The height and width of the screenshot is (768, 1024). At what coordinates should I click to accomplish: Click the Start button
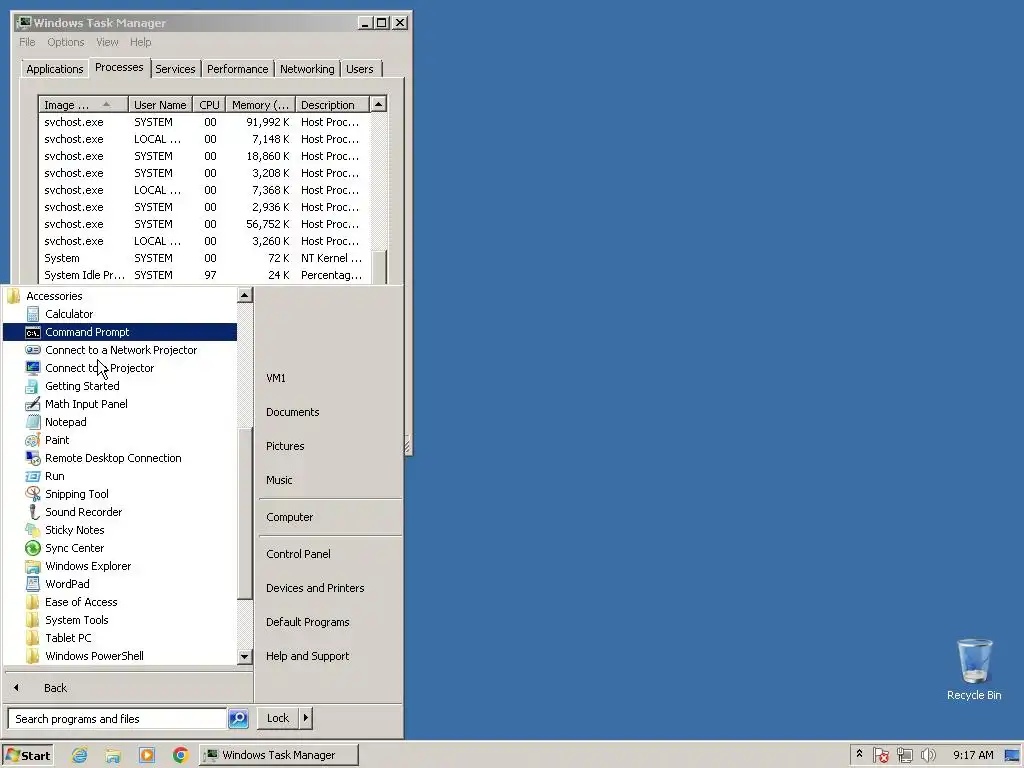tap(27, 755)
